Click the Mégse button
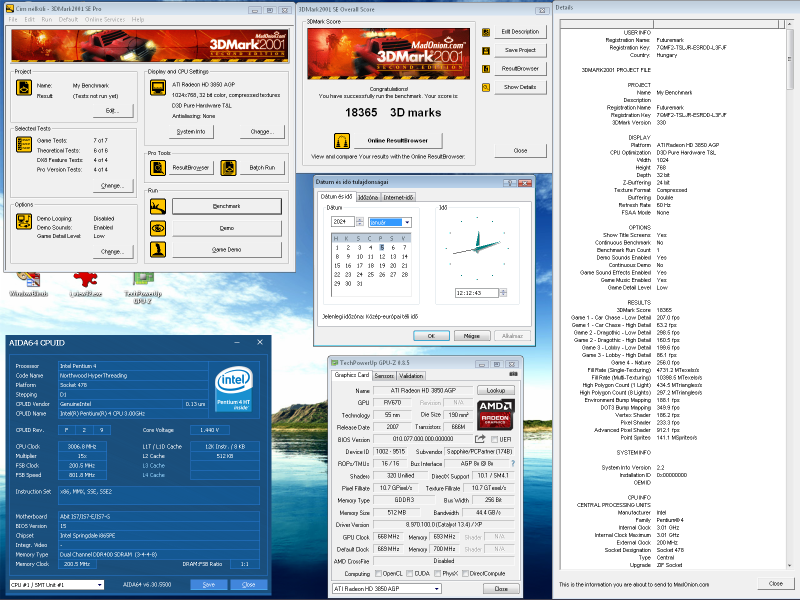This screenshot has width=800, height=600. click(x=471, y=336)
